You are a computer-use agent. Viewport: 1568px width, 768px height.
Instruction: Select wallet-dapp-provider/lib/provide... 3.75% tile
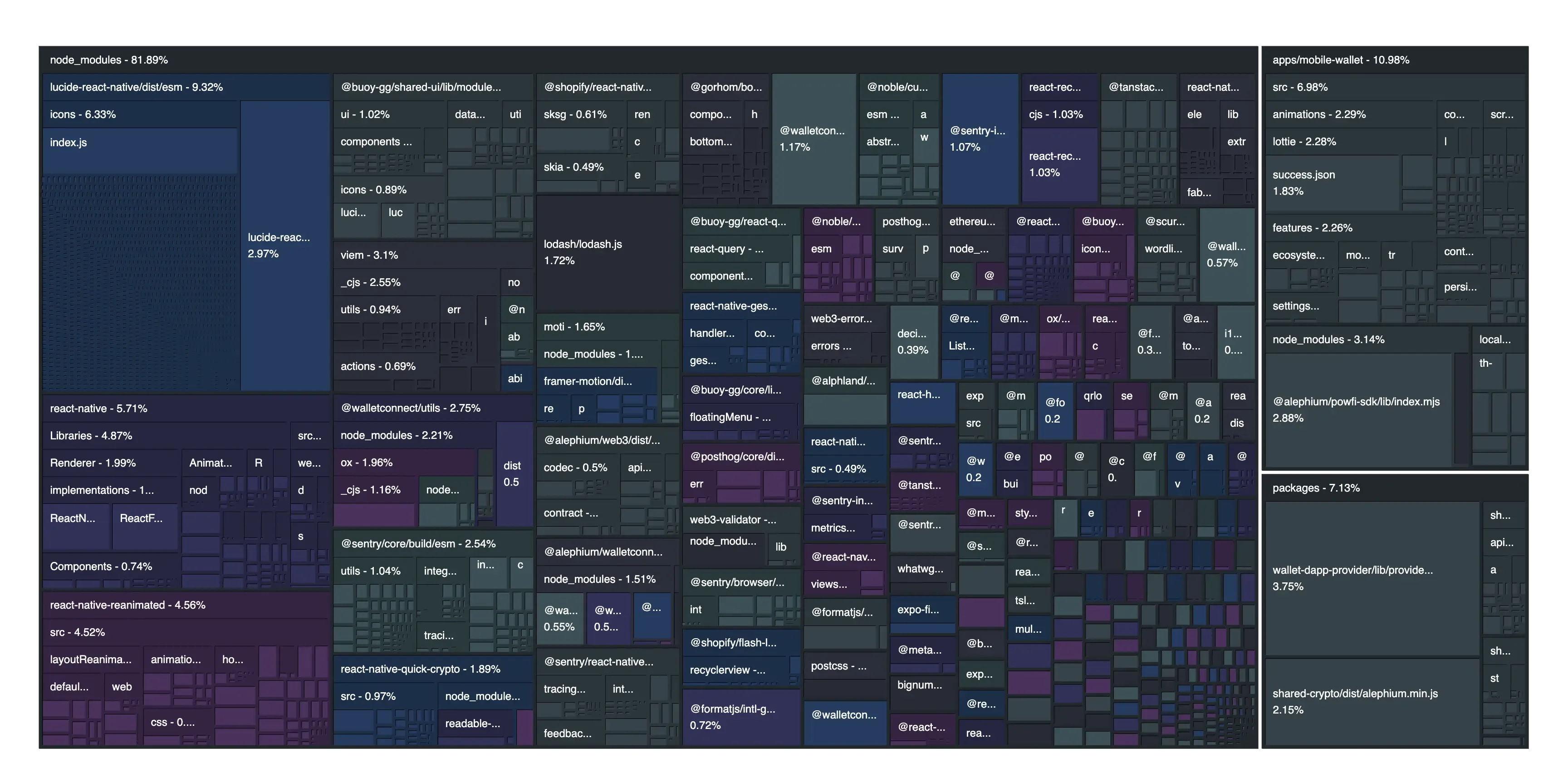point(1372,578)
